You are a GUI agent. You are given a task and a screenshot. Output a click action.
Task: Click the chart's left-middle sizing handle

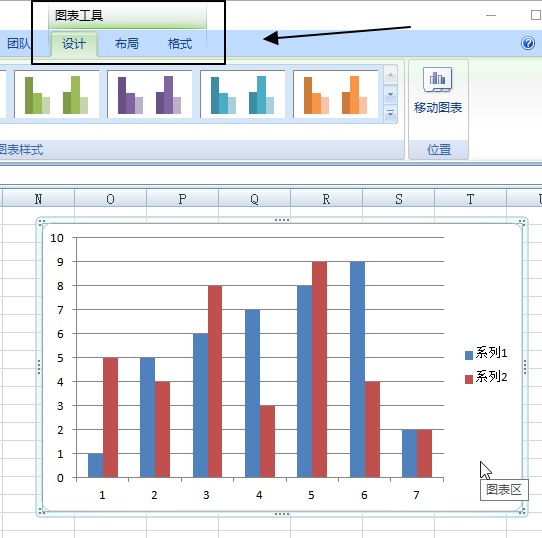point(39,367)
